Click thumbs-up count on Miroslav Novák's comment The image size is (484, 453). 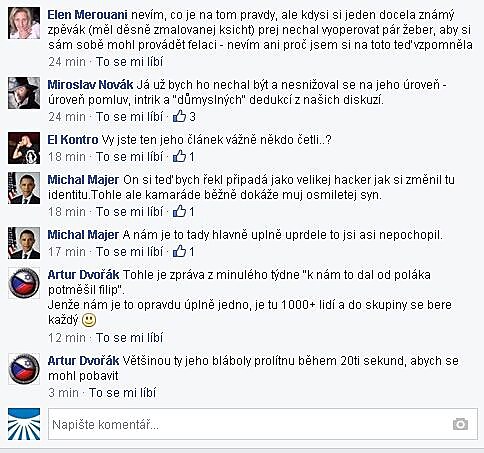click(x=192, y=117)
